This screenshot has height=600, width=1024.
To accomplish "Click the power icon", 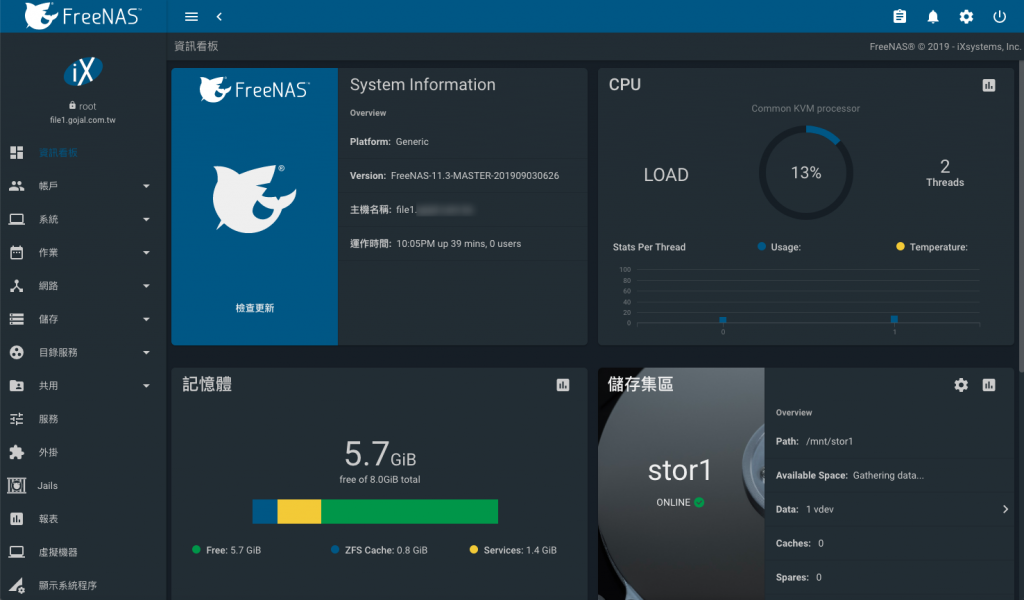I will click(x=999, y=17).
